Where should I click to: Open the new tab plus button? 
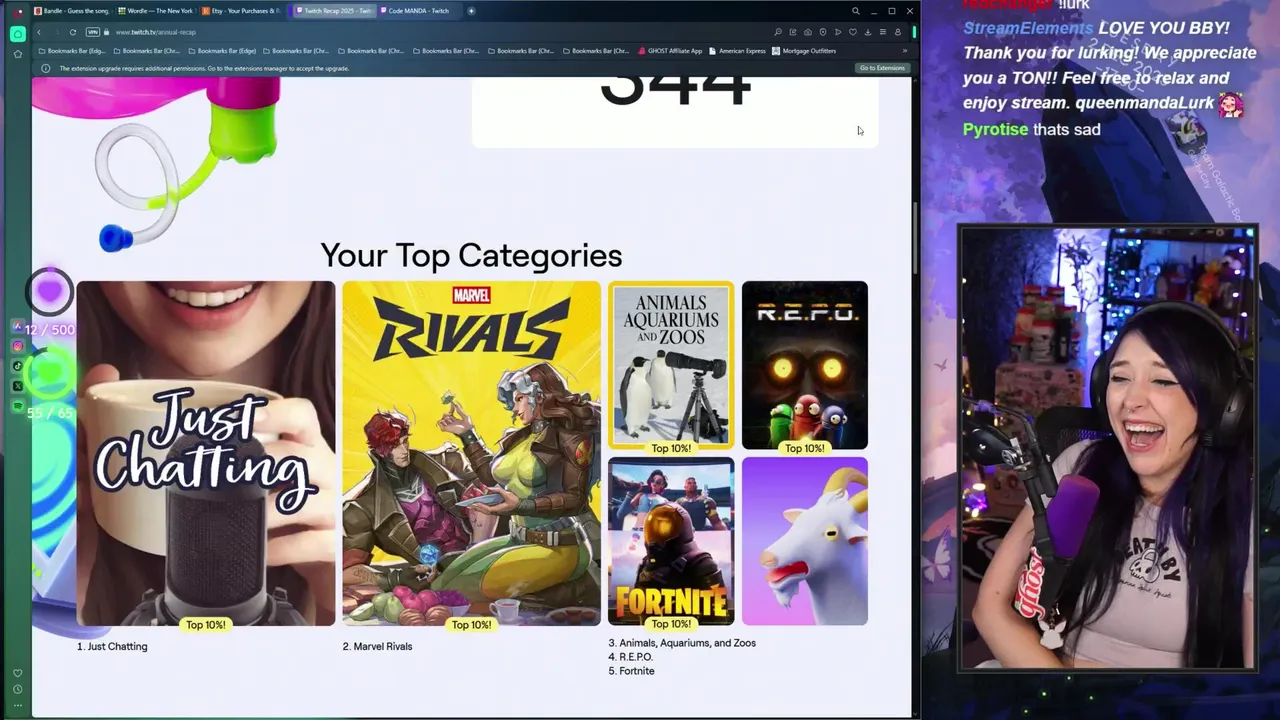pos(471,11)
